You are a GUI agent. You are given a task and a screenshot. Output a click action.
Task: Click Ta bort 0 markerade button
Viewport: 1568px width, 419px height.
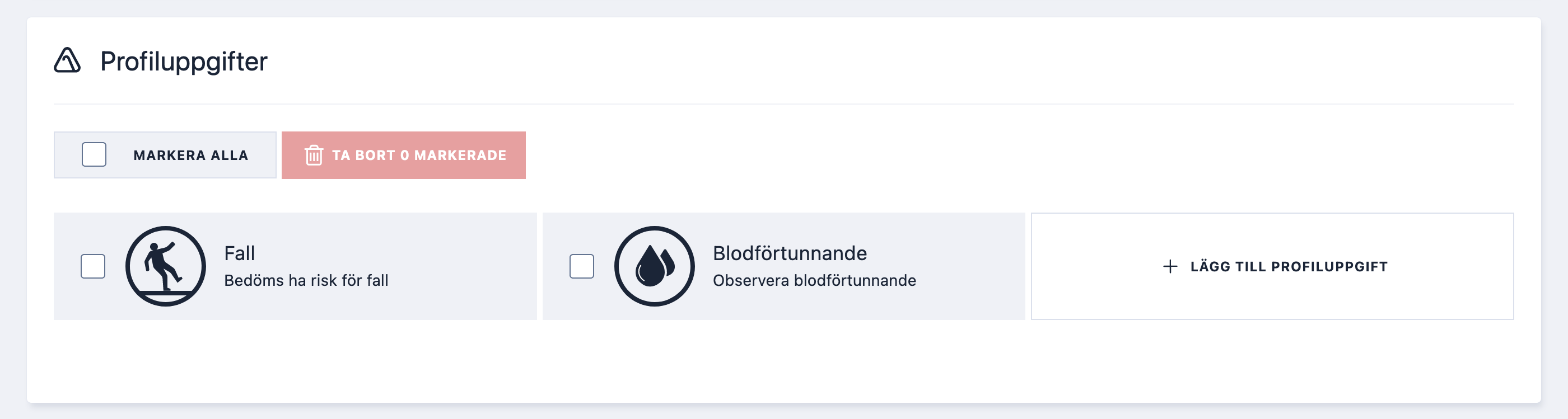pos(404,155)
